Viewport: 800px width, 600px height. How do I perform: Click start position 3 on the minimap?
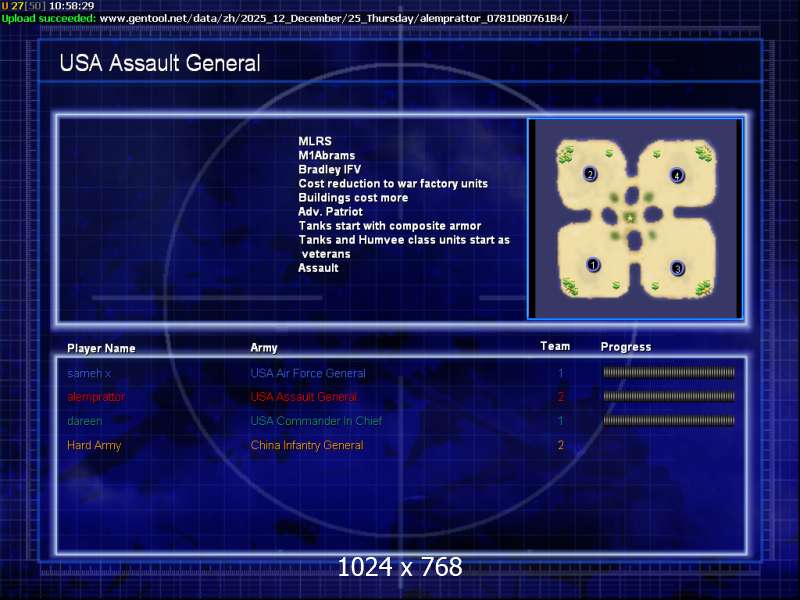tap(677, 268)
